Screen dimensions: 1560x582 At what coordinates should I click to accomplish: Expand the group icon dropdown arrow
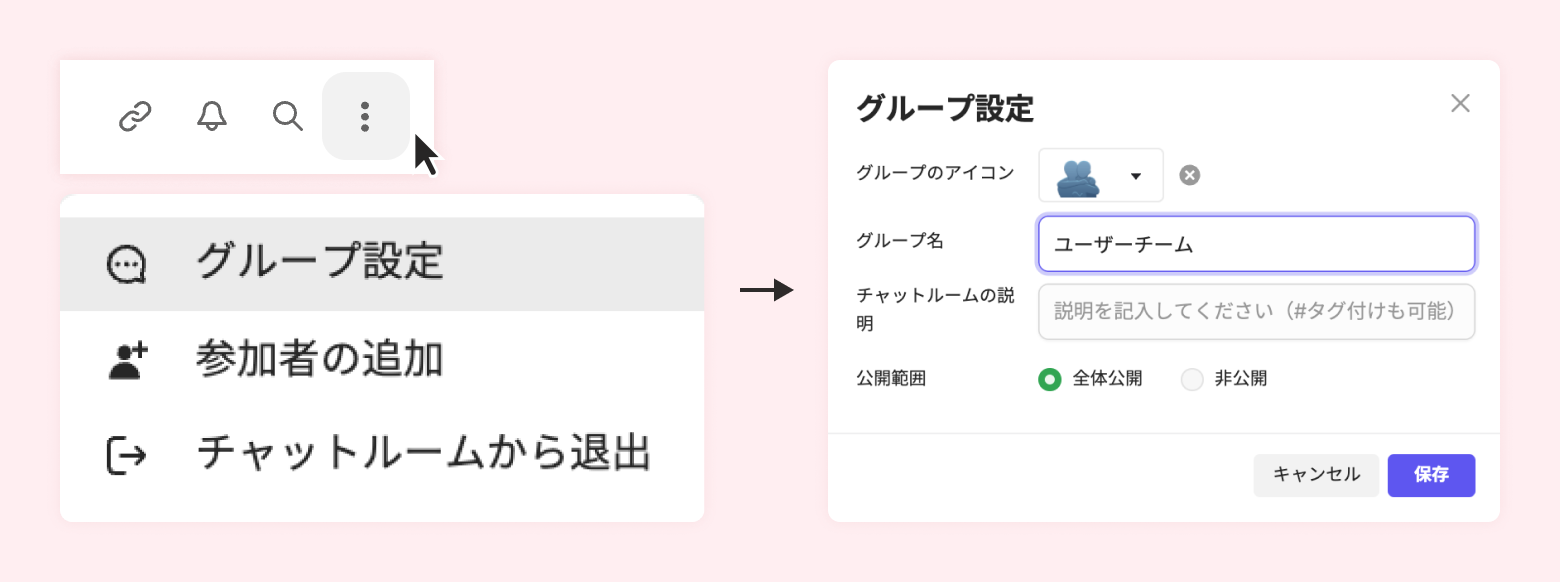tap(1135, 177)
